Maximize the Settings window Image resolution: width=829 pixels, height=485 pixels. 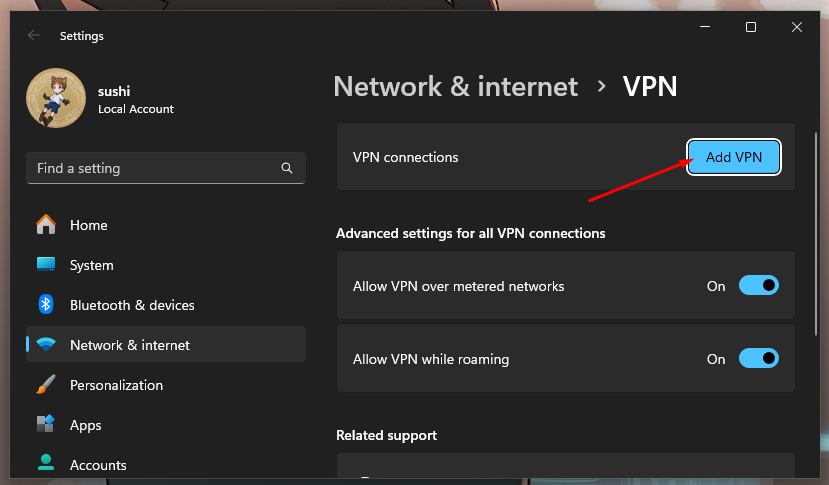(751, 27)
